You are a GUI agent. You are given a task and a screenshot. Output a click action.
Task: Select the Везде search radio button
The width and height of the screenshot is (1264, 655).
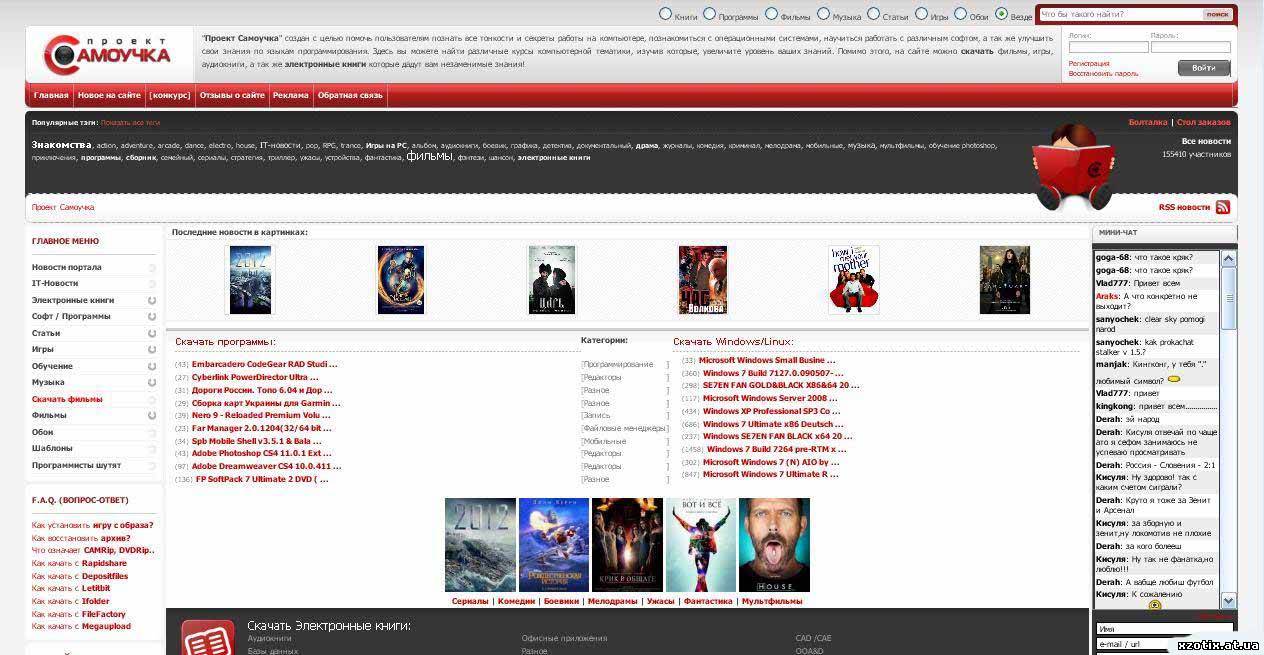tap(1001, 14)
